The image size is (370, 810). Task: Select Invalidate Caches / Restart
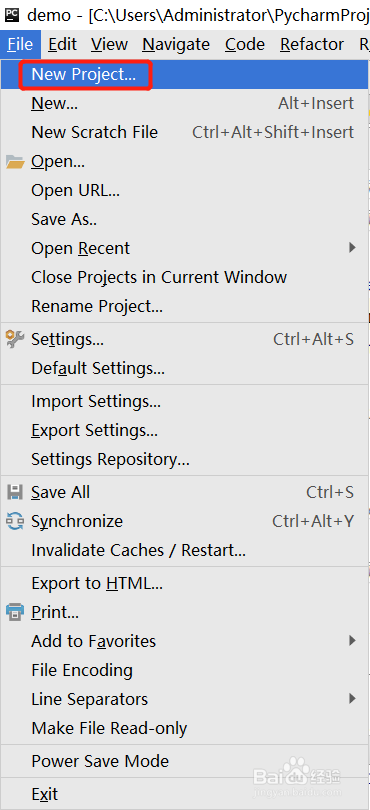184,550
